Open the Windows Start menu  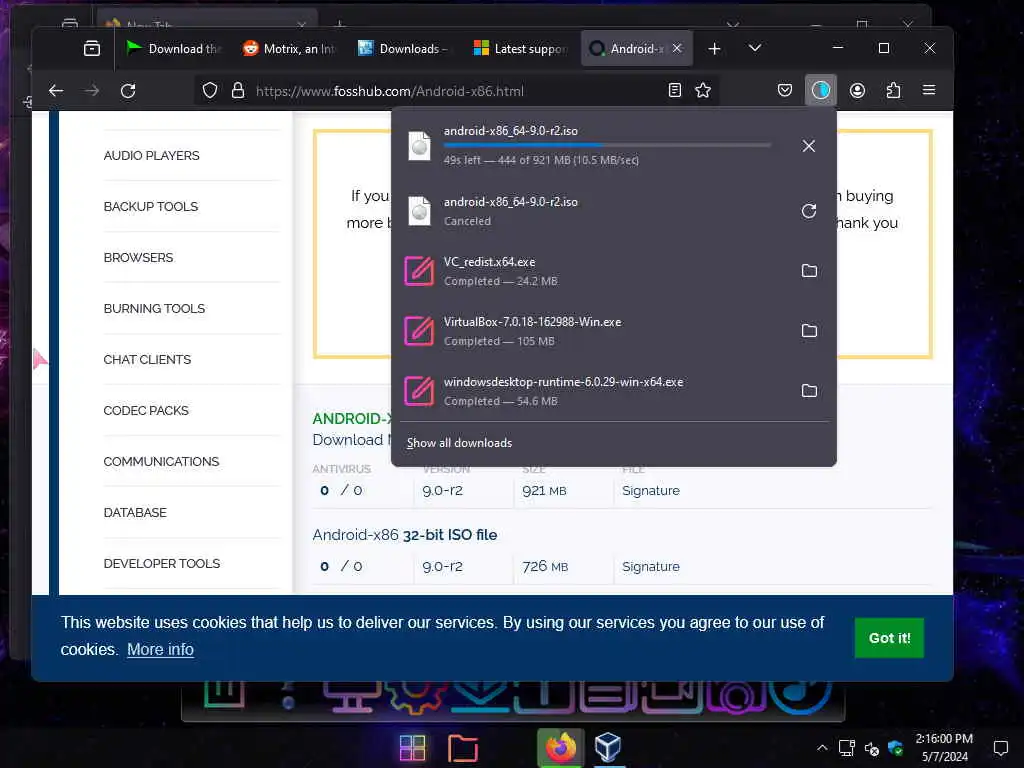pyautogui.click(x=412, y=748)
